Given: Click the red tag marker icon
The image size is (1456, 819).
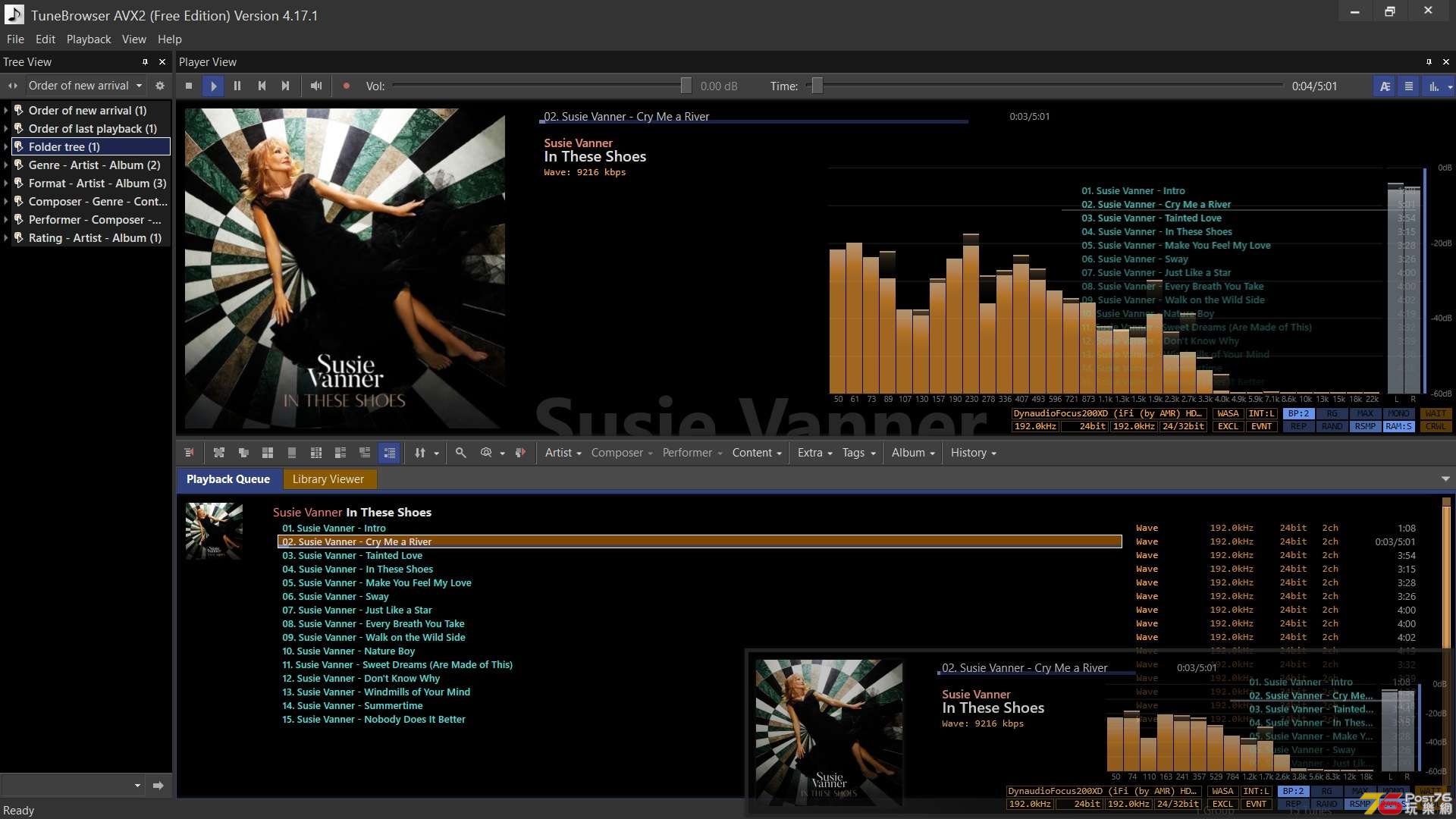Looking at the screenshot, I should click(x=520, y=453).
